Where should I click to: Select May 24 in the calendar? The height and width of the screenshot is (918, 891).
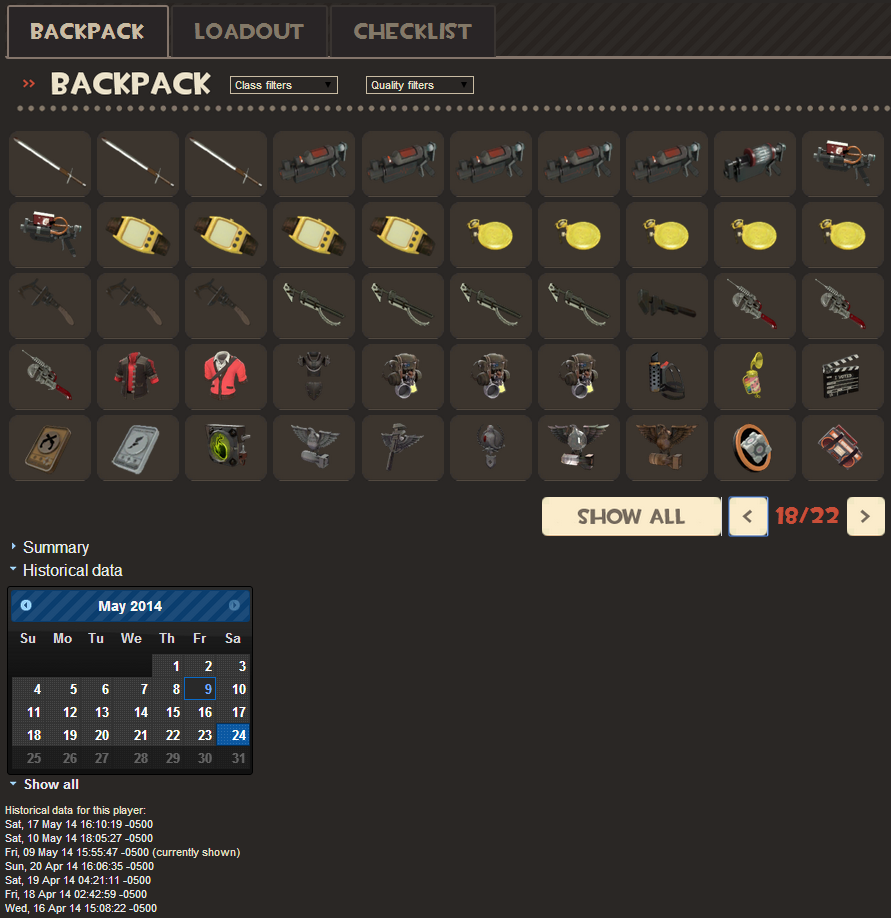[233, 735]
